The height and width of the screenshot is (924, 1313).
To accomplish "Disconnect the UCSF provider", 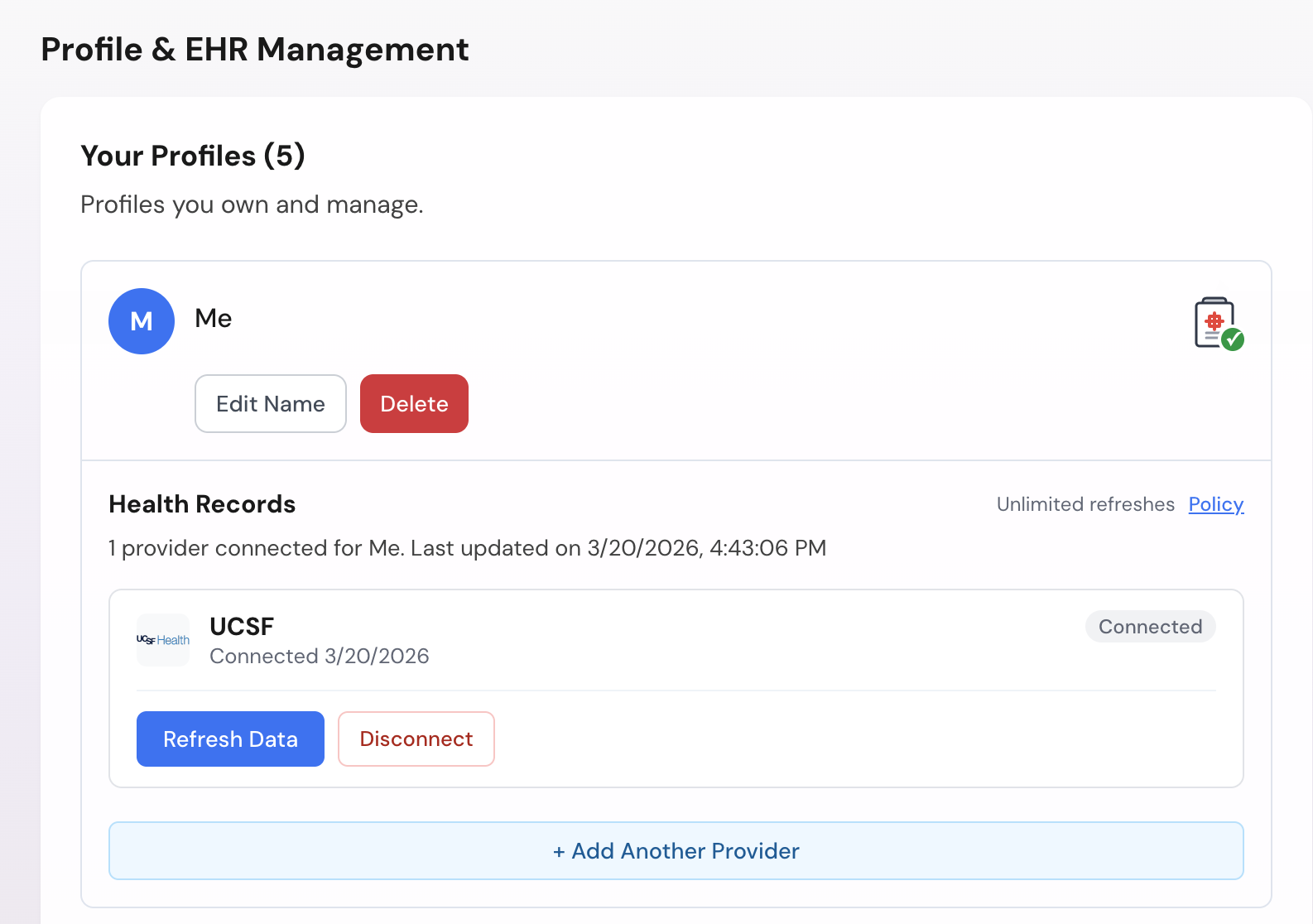I will [416, 739].
